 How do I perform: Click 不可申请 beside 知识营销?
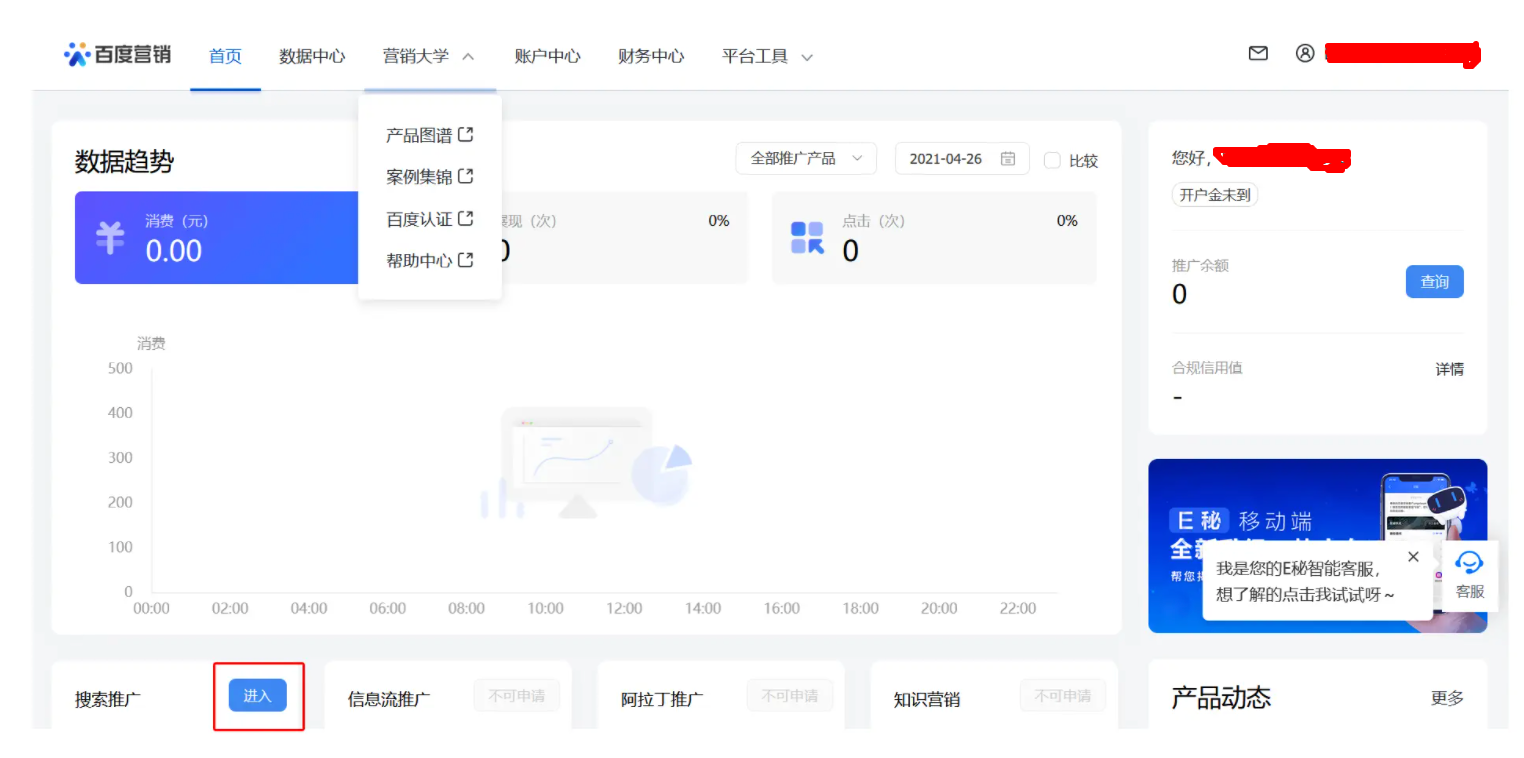point(1063,696)
